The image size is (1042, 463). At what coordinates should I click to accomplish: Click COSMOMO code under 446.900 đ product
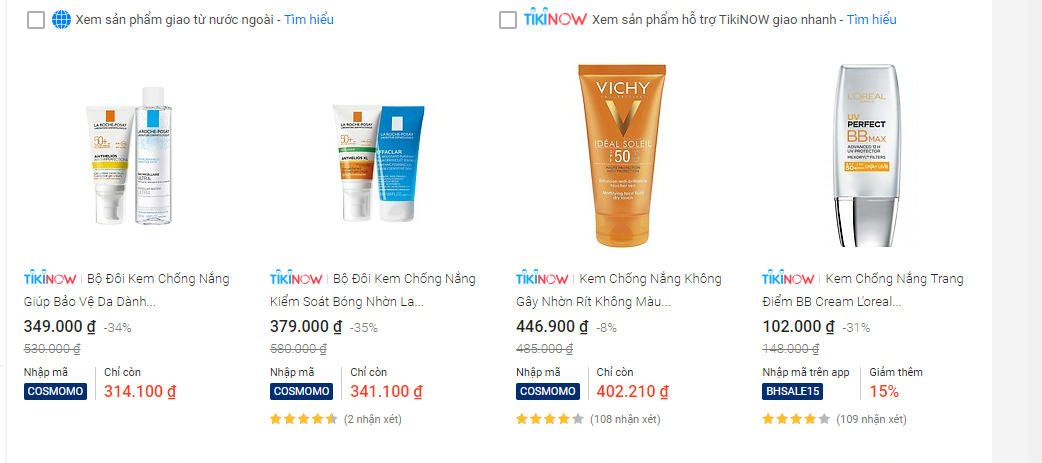click(x=548, y=391)
